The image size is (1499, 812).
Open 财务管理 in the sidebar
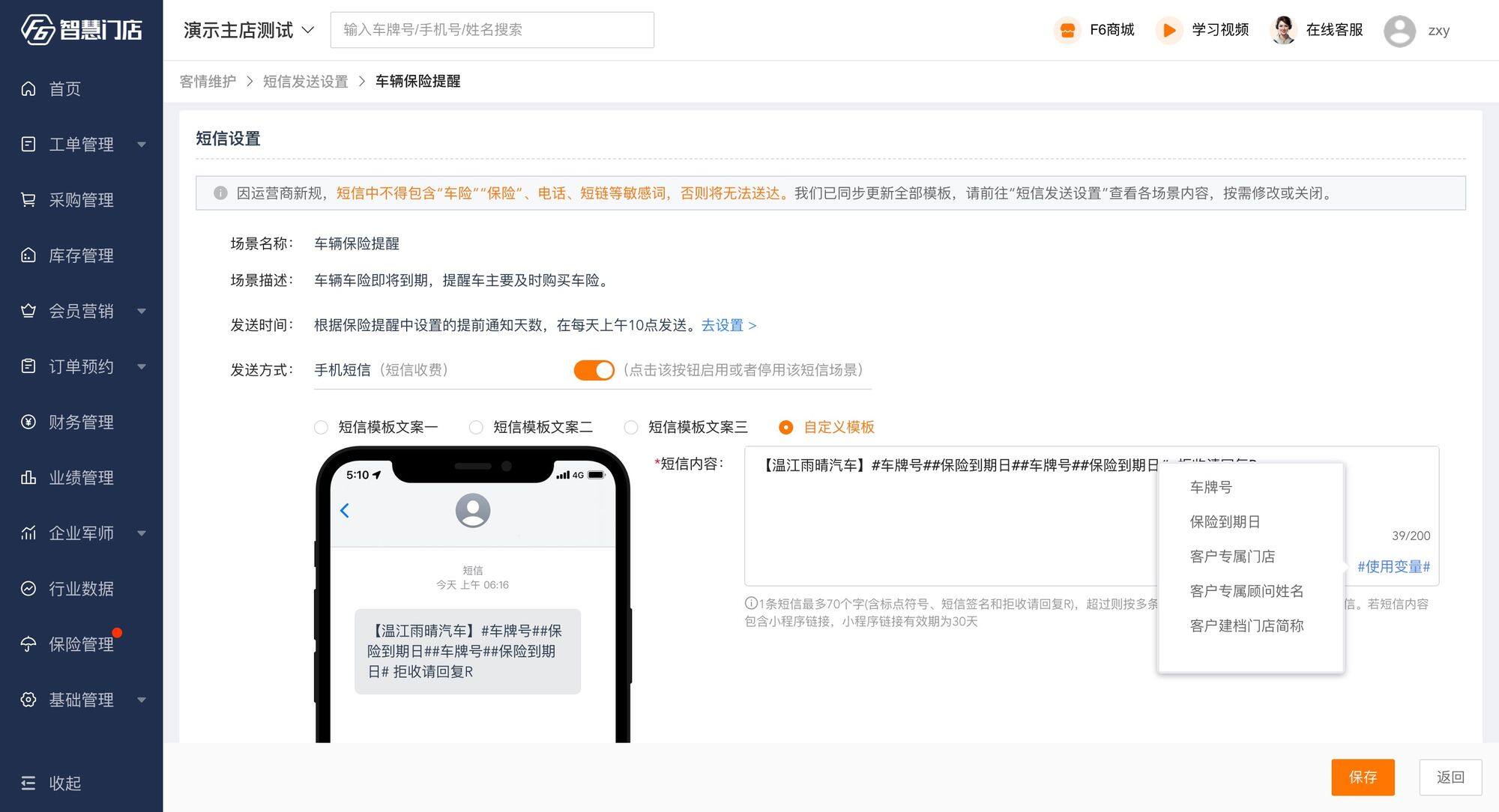(x=81, y=422)
